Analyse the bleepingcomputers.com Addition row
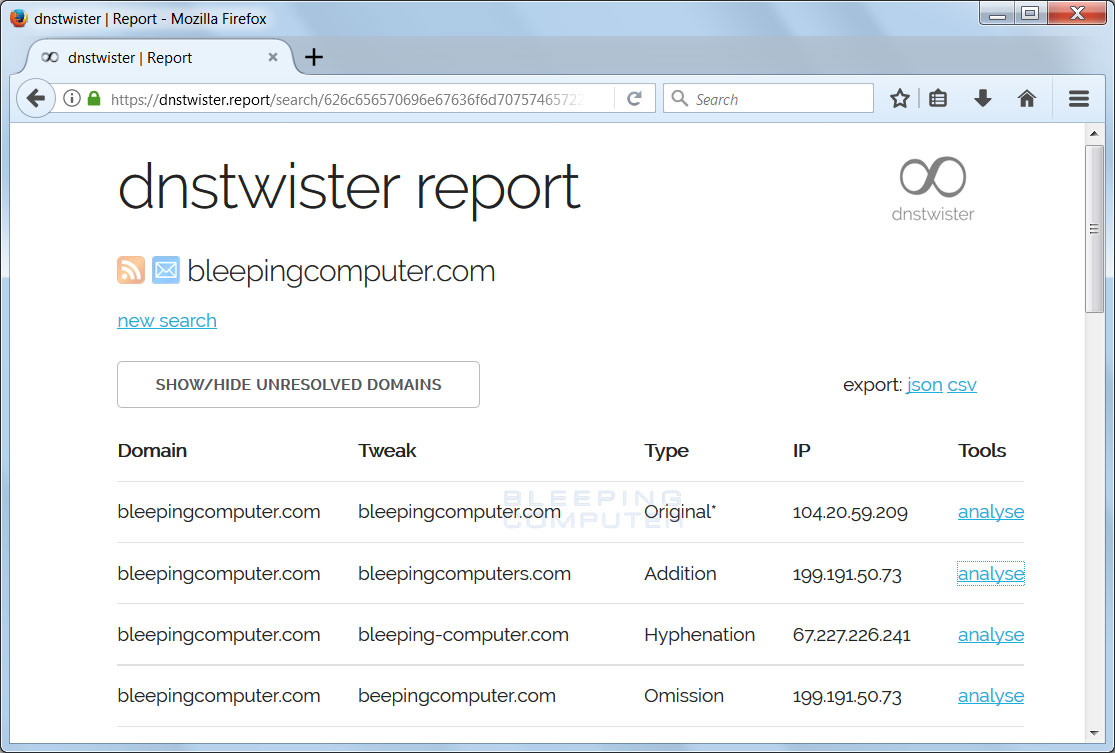Viewport: 1115px width, 753px height. tap(991, 574)
